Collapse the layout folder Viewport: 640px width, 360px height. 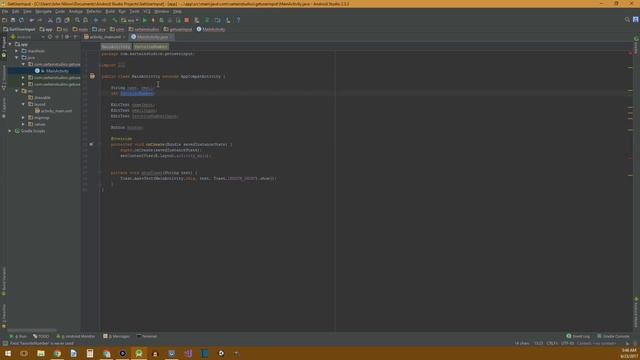click(23, 104)
